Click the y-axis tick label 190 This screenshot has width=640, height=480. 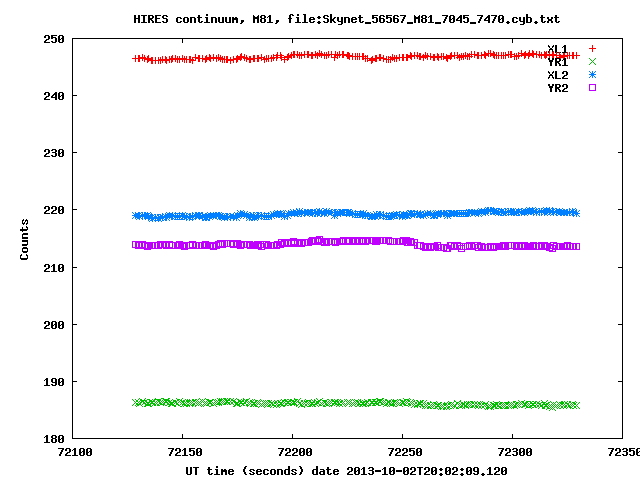coord(54,382)
